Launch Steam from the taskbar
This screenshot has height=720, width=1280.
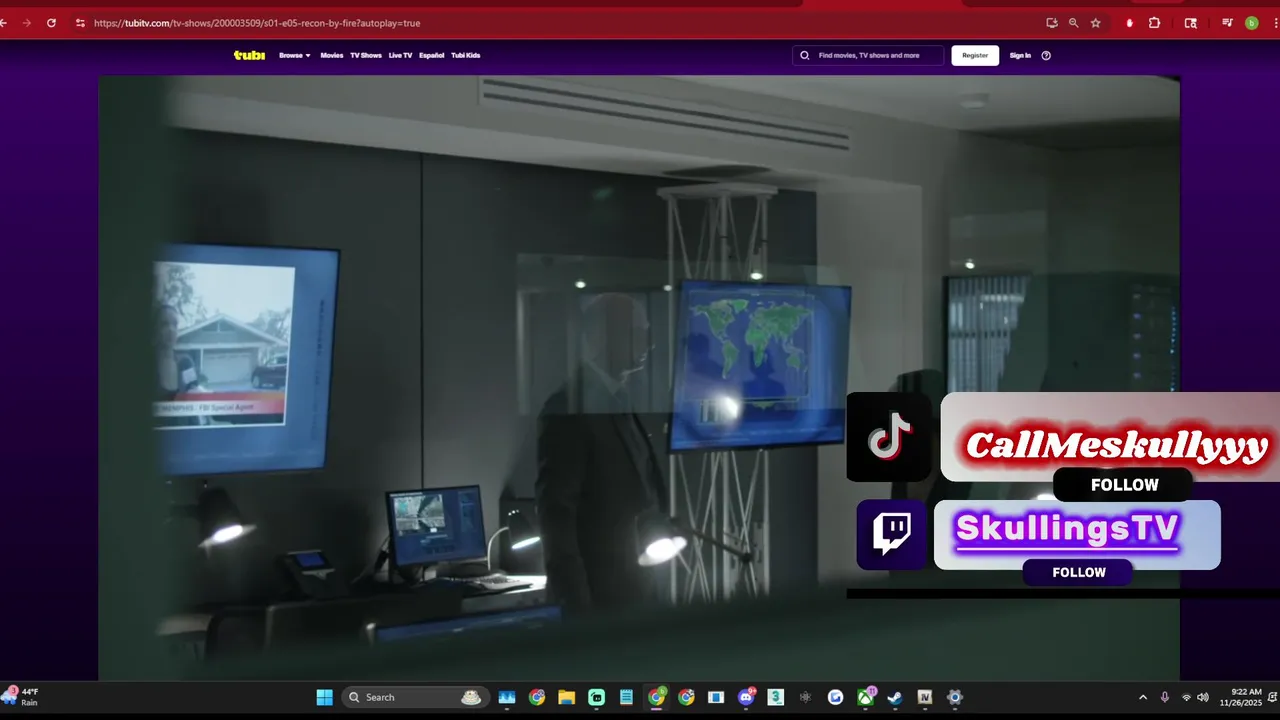pos(895,697)
